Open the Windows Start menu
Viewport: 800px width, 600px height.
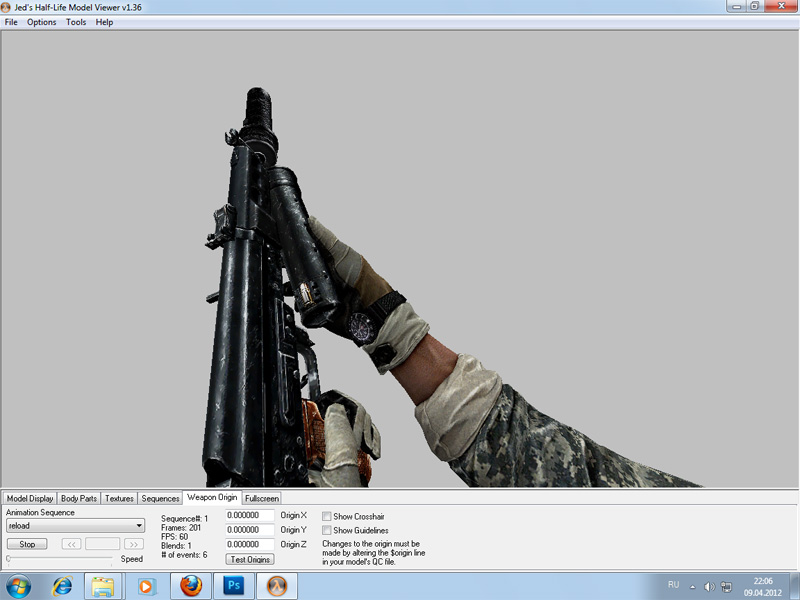[18, 586]
